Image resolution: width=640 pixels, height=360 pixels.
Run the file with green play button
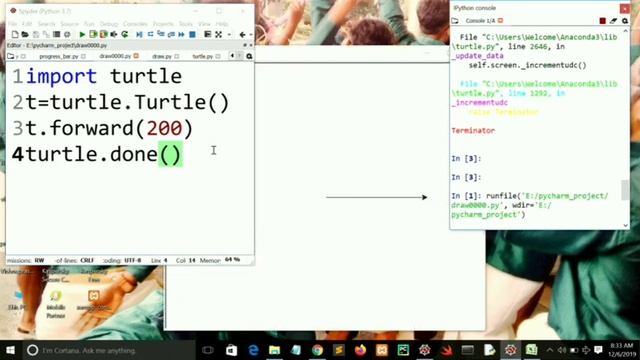pos(82,35)
